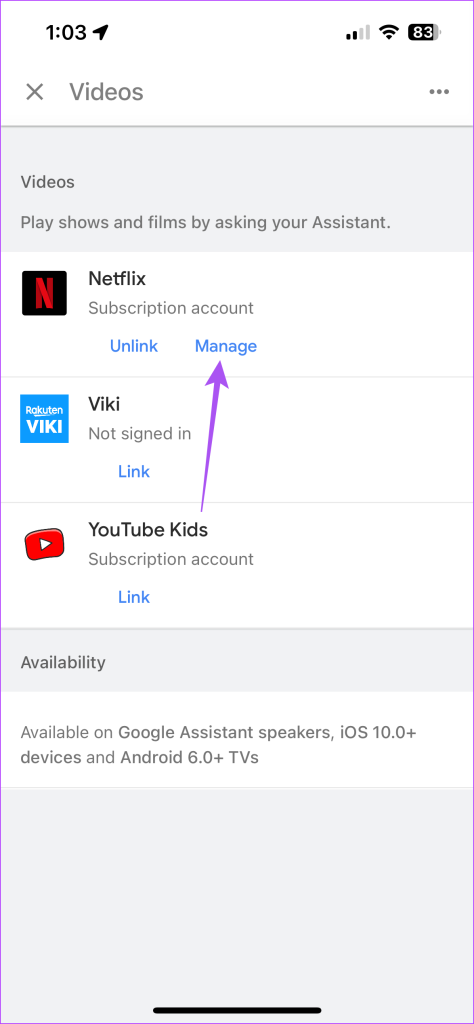Open Manage for Netflix

pos(226,346)
